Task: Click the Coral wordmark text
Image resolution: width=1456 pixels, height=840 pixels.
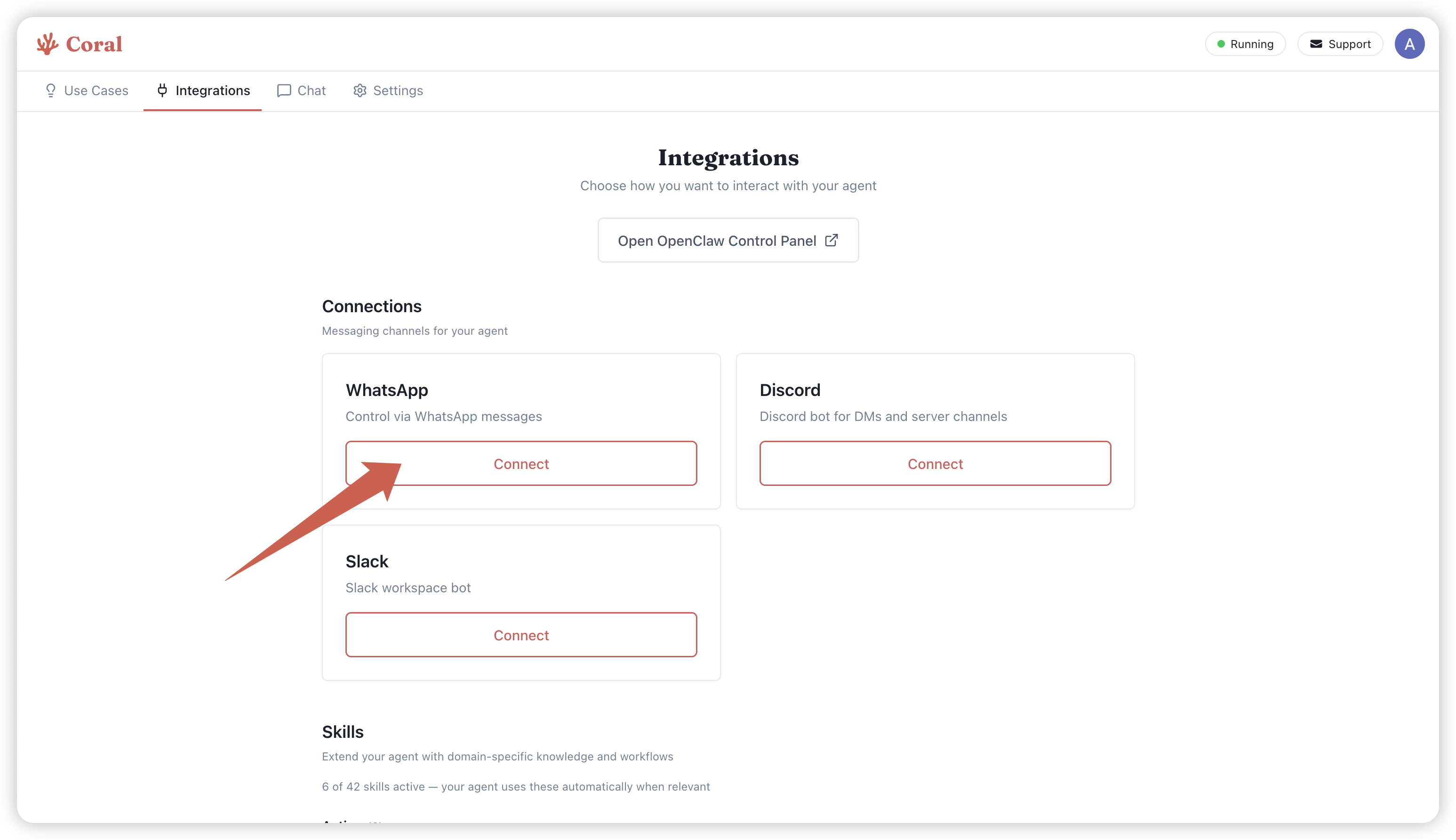Action: (94, 44)
